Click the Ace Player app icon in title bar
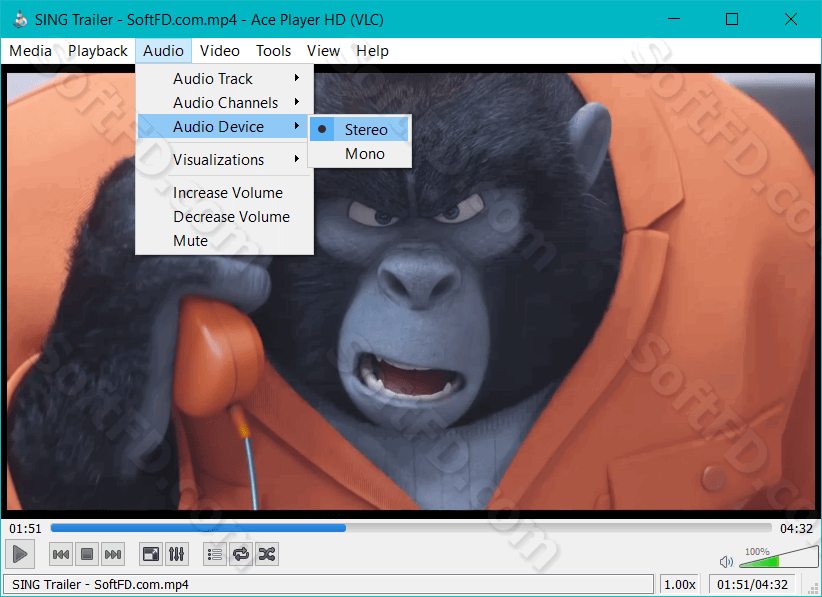The image size is (822, 597). [21, 19]
